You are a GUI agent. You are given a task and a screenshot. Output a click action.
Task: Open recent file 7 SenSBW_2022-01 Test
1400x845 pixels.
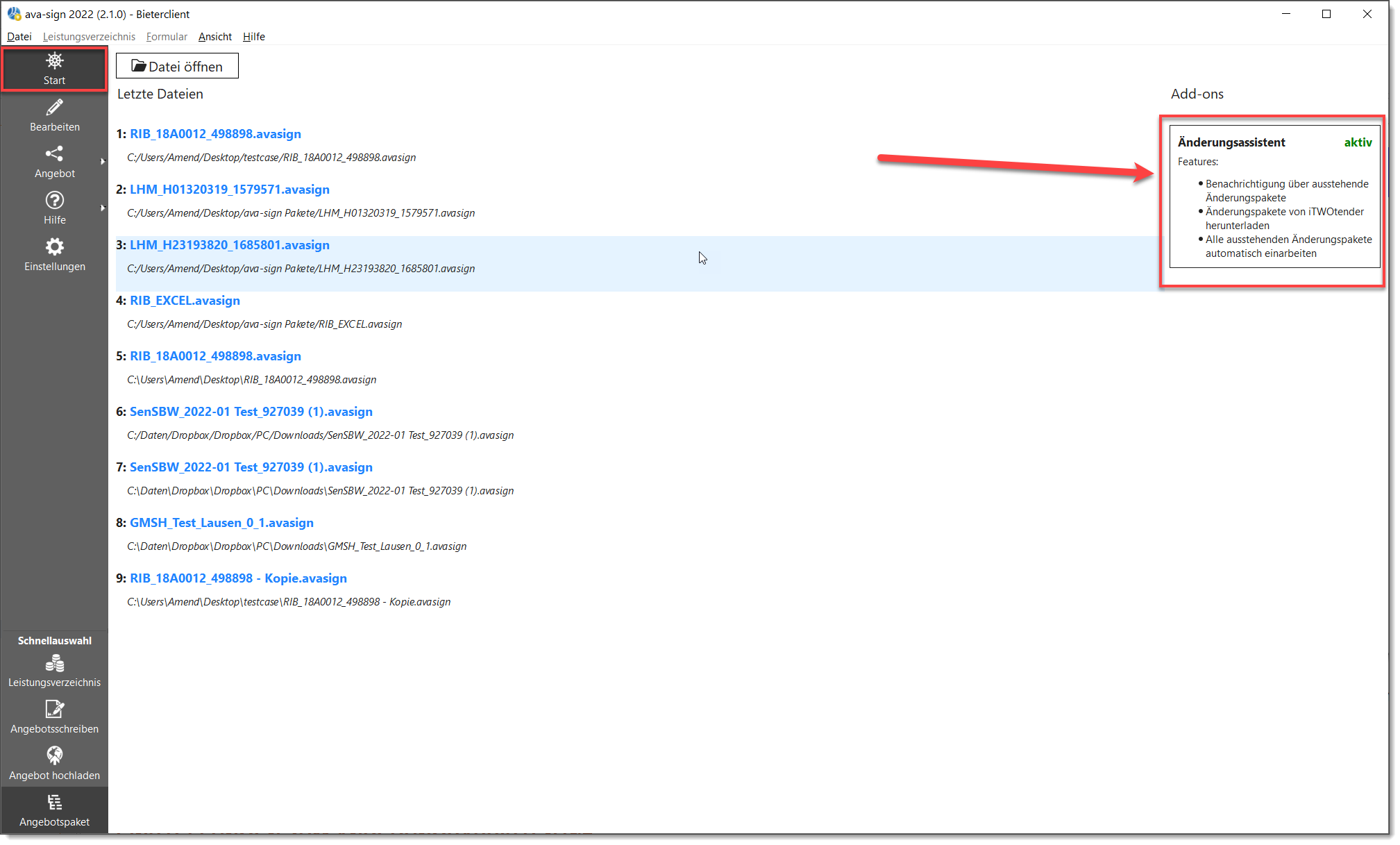(x=251, y=467)
